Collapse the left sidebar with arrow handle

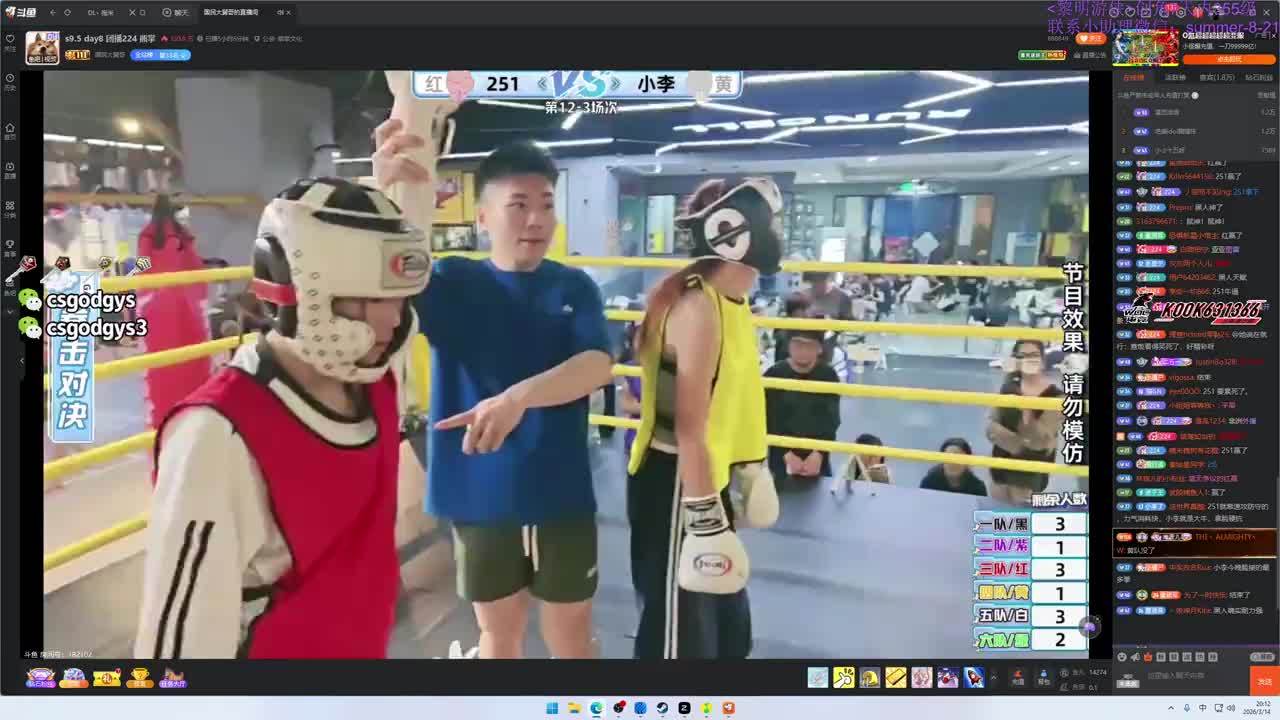[22, 360]
